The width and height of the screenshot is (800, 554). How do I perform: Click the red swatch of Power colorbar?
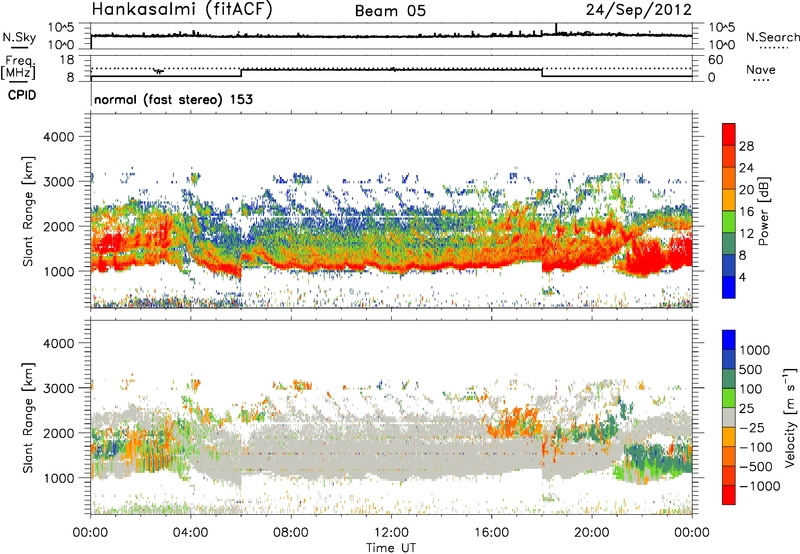(x=729, y=134)
